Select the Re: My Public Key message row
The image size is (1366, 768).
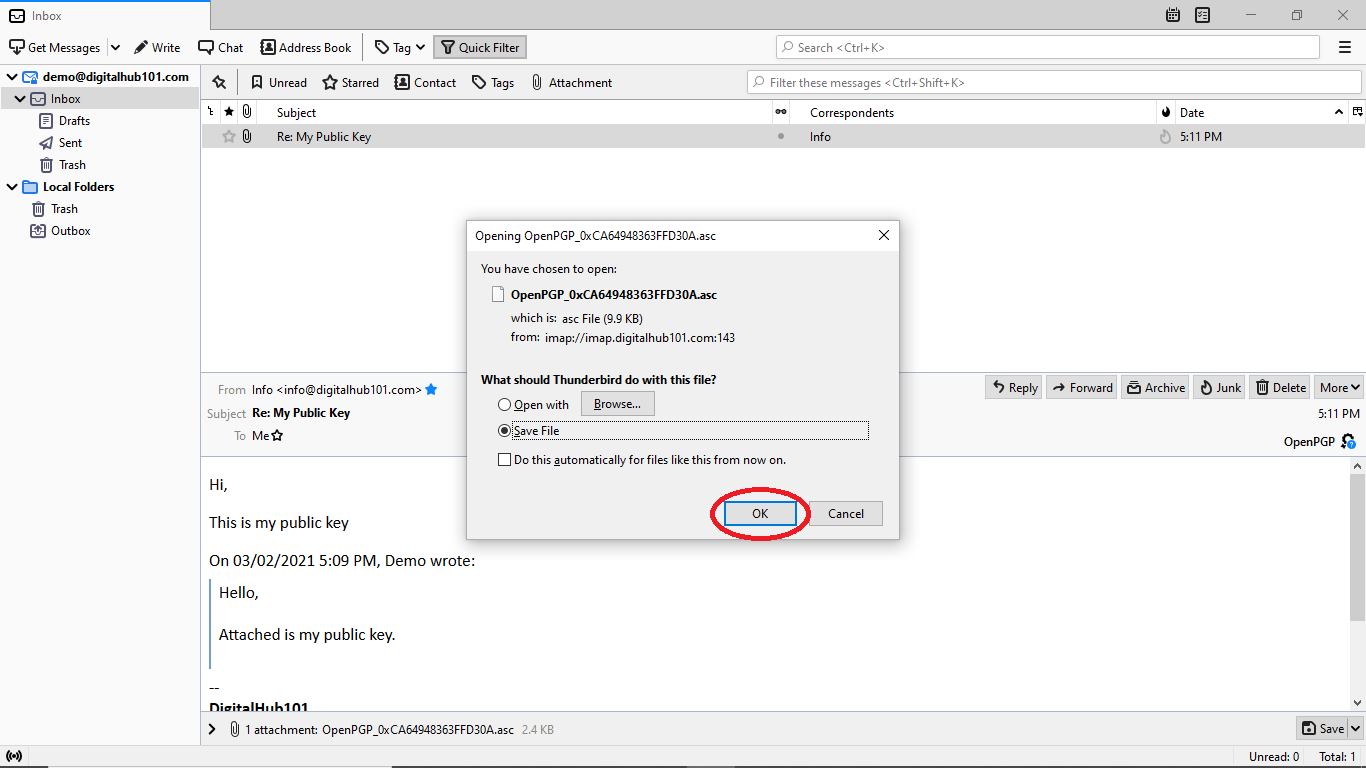pyautogui.click(x=783, y=137)
